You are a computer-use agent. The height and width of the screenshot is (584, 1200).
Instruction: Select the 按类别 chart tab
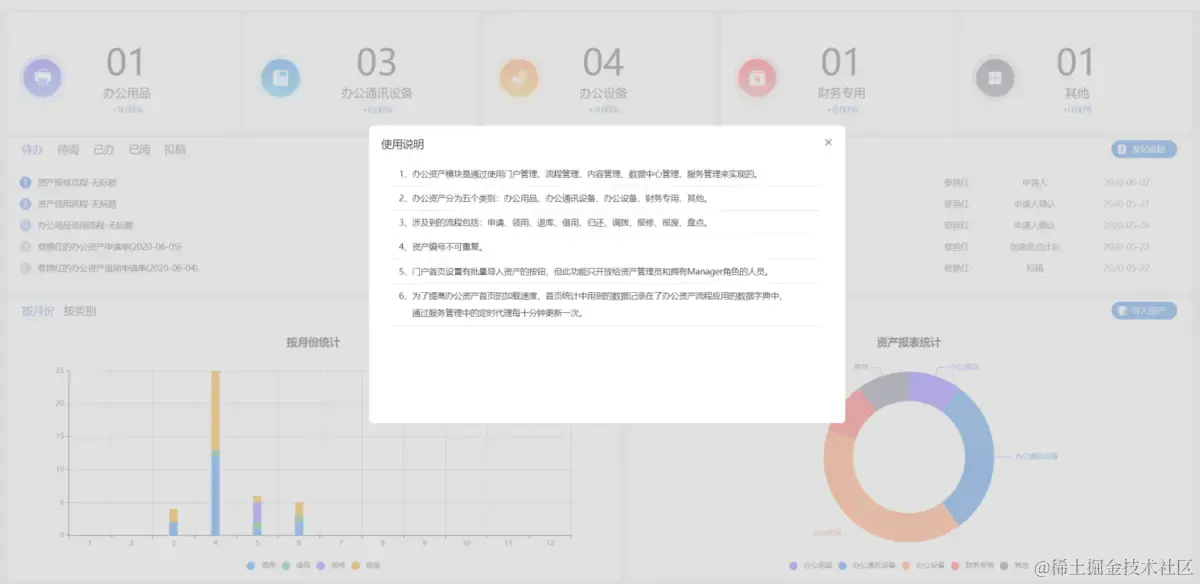80,311
